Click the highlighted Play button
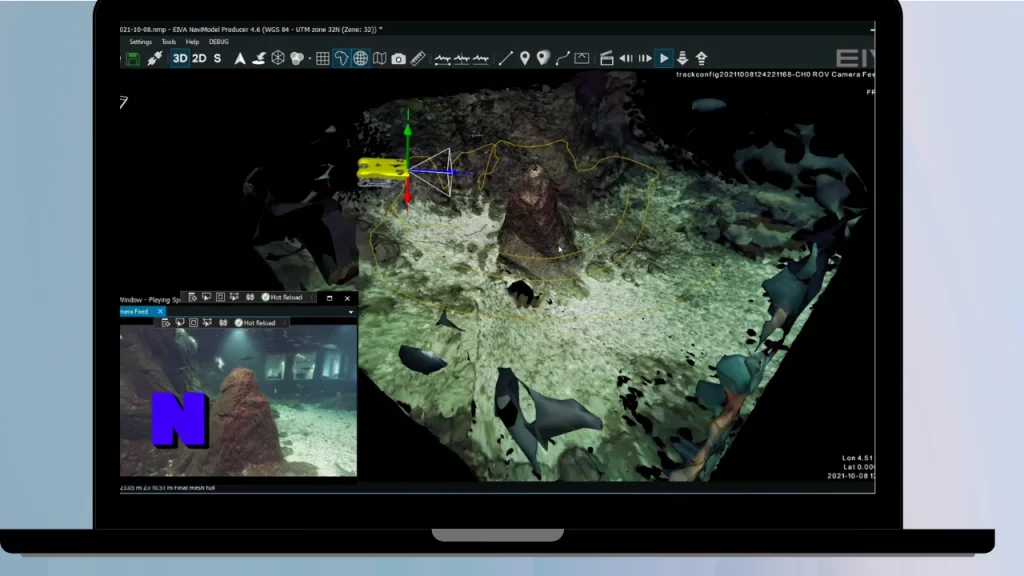Viewport: 1024px width, 576px height. 664,58
